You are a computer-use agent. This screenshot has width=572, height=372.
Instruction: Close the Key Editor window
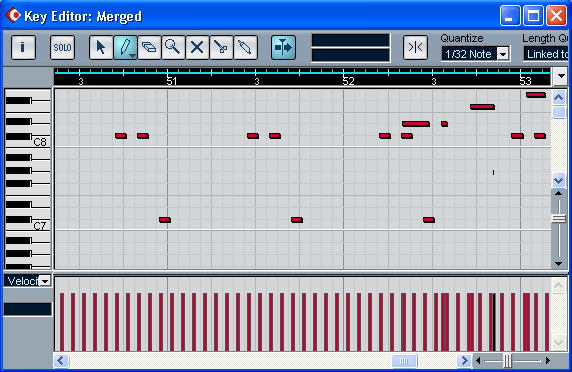557,16
